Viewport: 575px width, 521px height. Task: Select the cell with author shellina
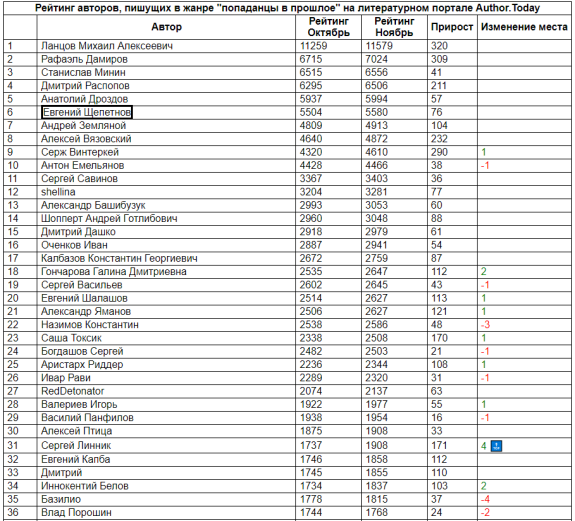[166, 192]
